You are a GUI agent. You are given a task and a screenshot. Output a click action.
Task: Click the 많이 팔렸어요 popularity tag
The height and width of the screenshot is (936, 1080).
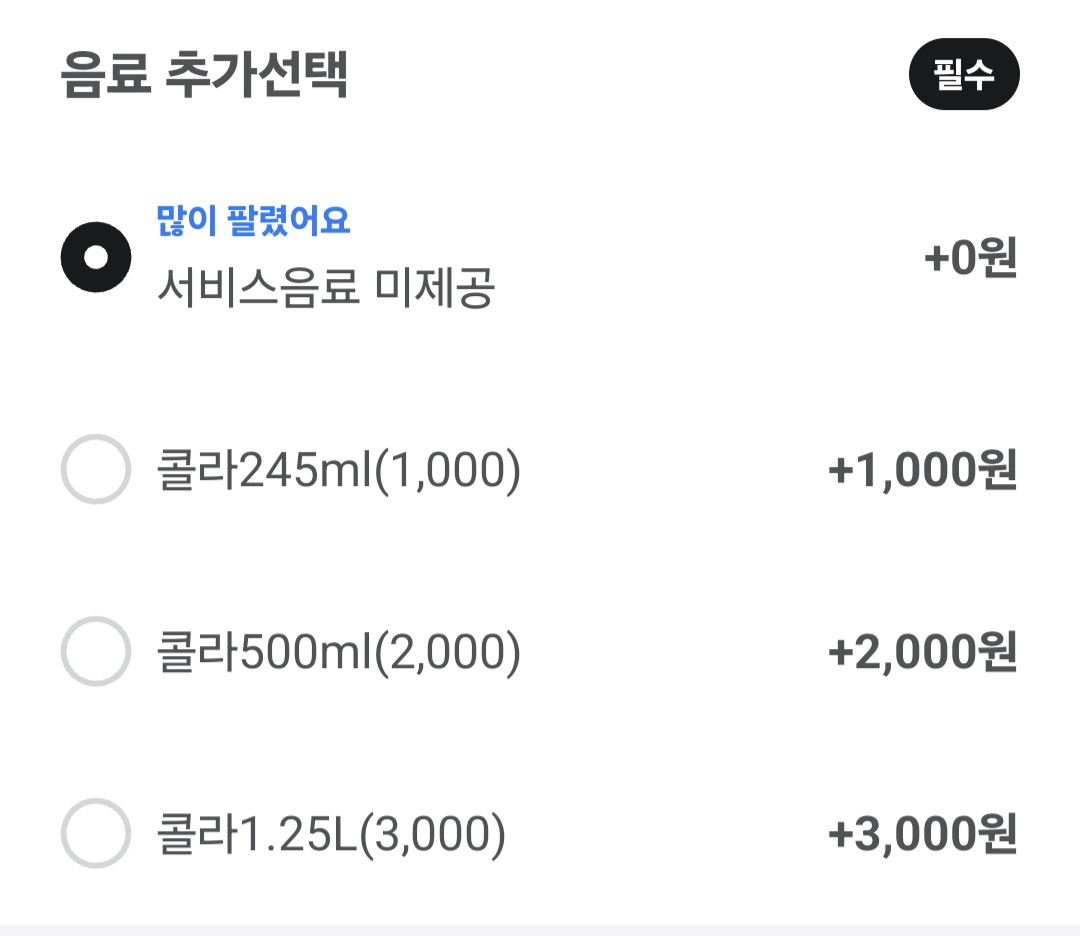253,220
